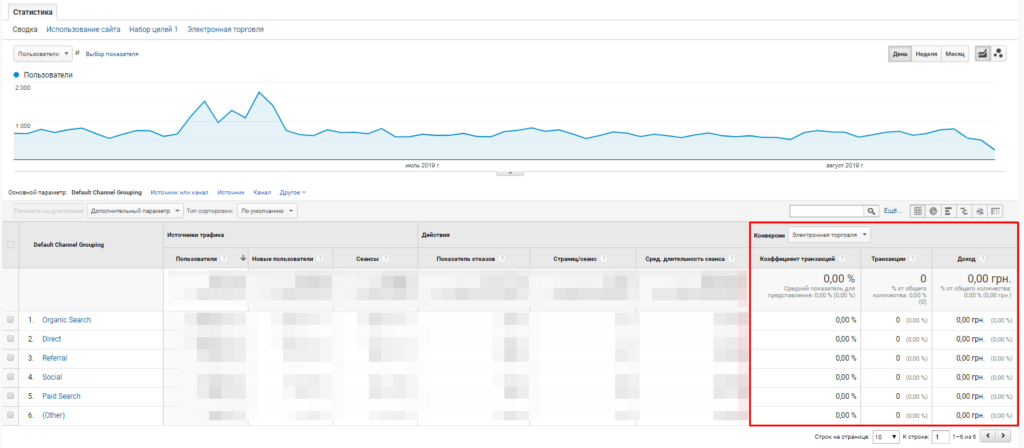Select the comparison view icon
The width and height of the screenshot is (1024, 448).
point(963,211)
